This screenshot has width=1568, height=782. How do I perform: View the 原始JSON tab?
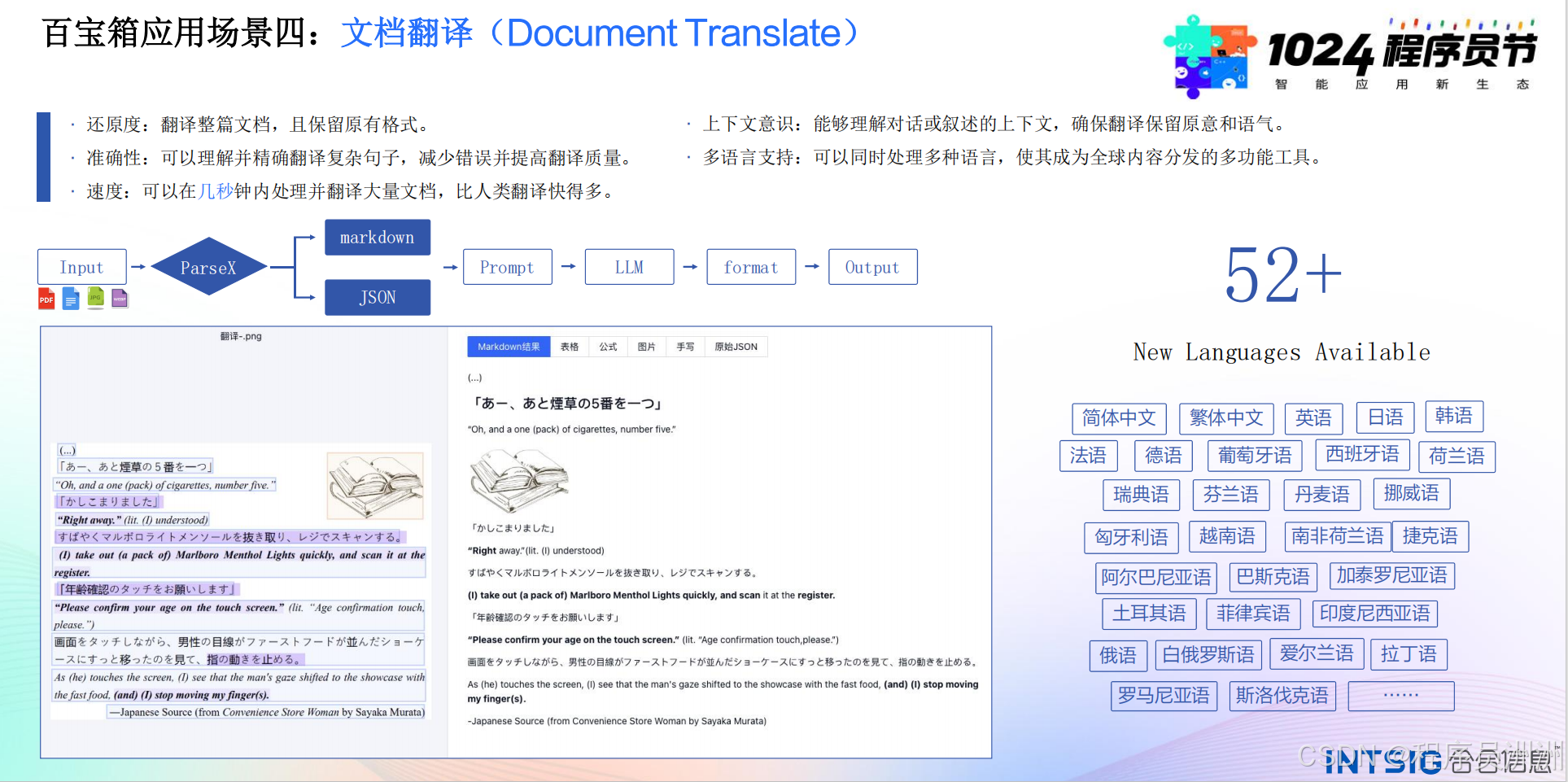[736, 347]
